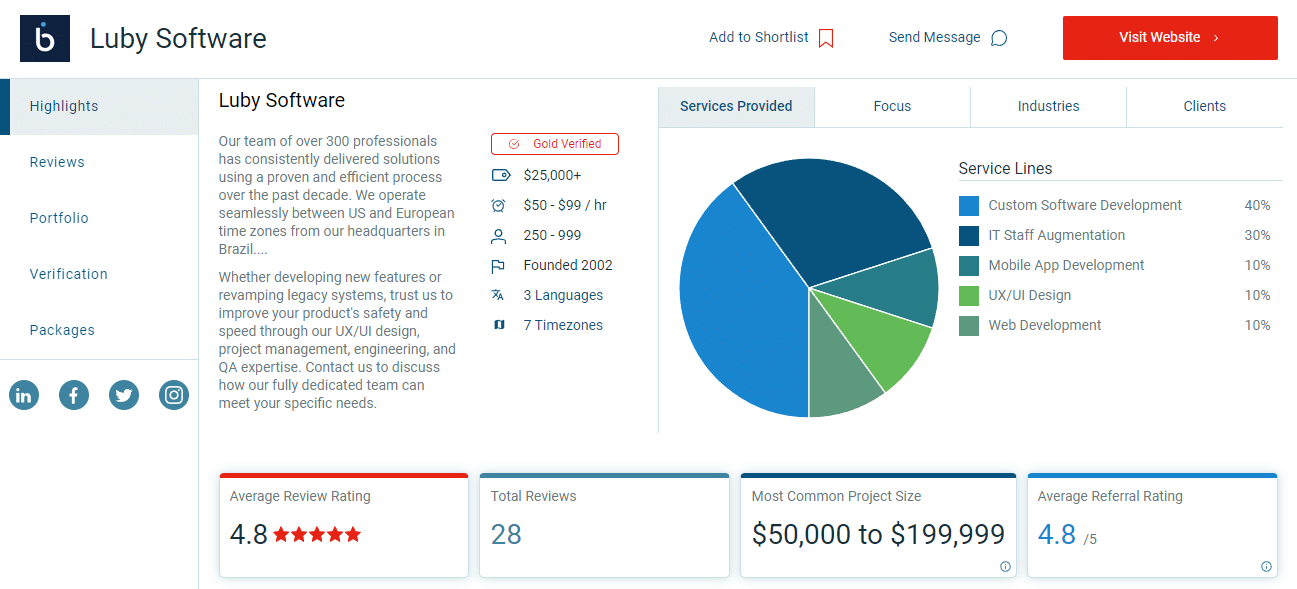1297x589 pixels.
Task: Click the Luby Software logo icon
Action: (45, 39)
